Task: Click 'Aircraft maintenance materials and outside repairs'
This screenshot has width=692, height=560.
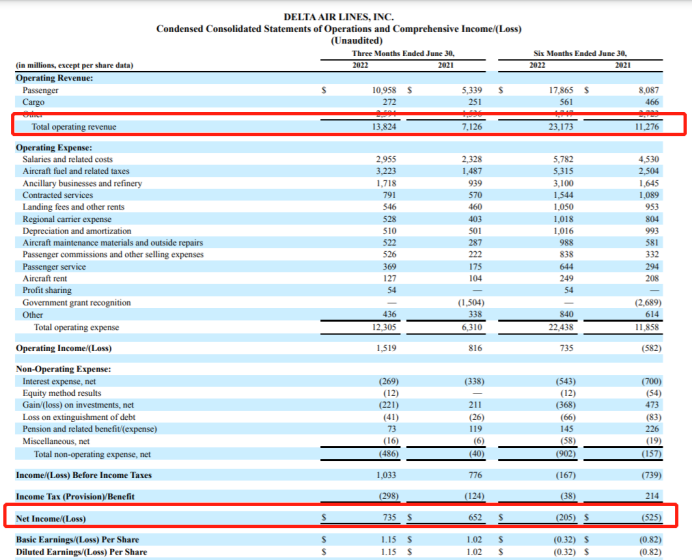Action: (113, 243)
